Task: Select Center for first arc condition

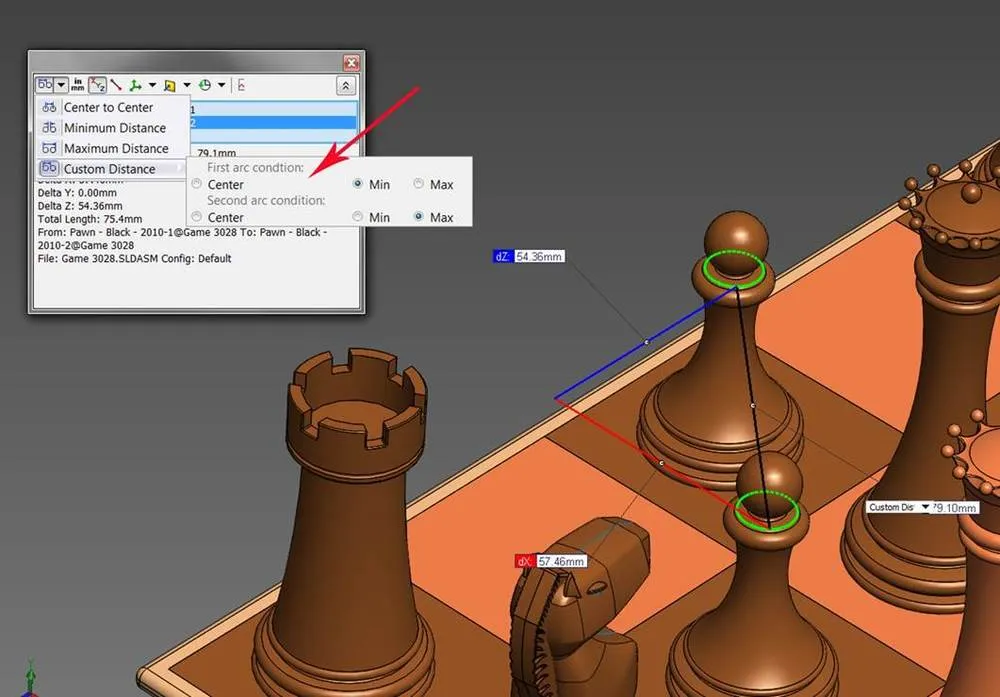Action: [x=196, y=184]
